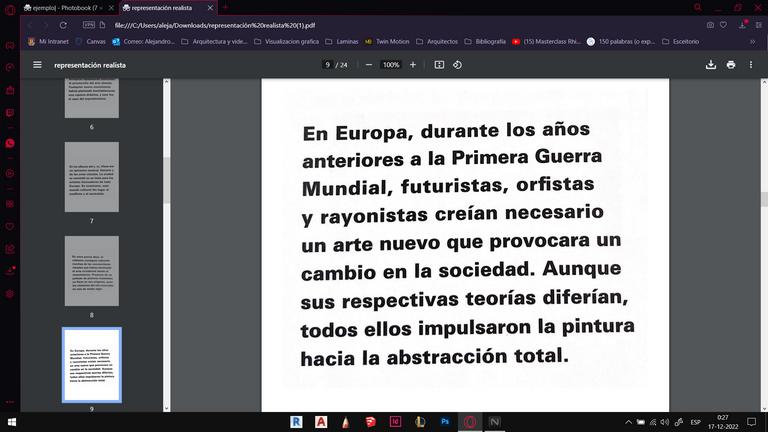This screenshot has height=432, width=768.
Task: Expand the Escritorio bookmark folder
Action: click(x=680, y=42)
